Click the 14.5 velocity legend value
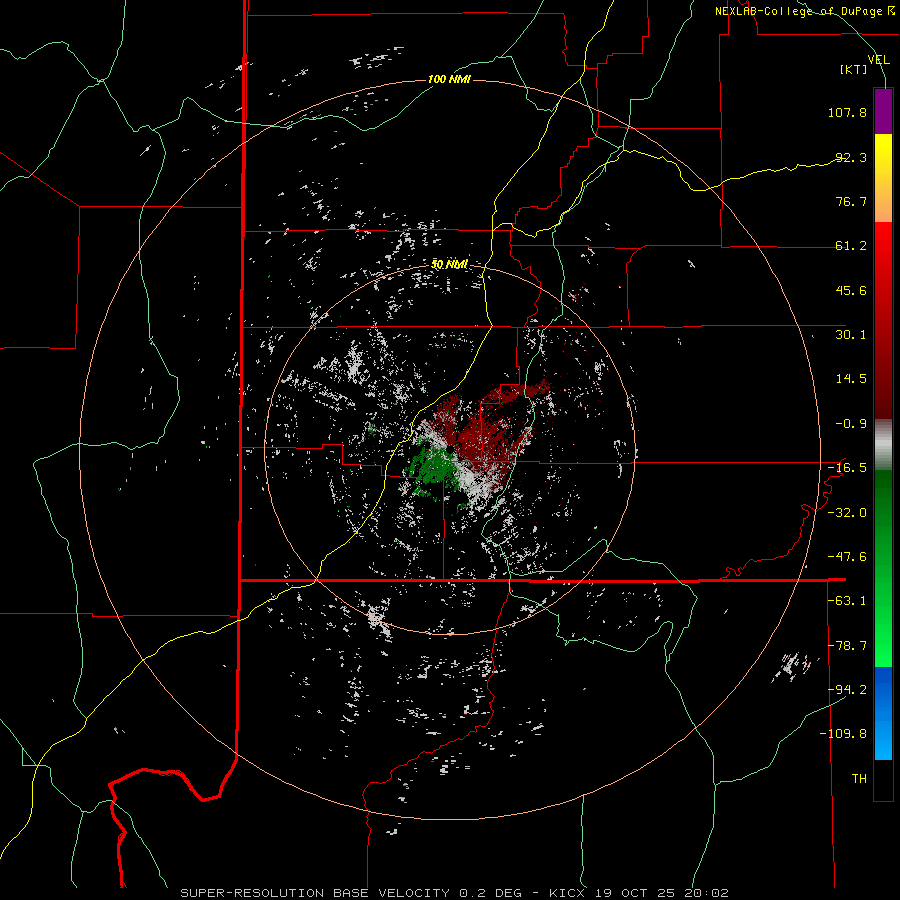 [851, 379]
